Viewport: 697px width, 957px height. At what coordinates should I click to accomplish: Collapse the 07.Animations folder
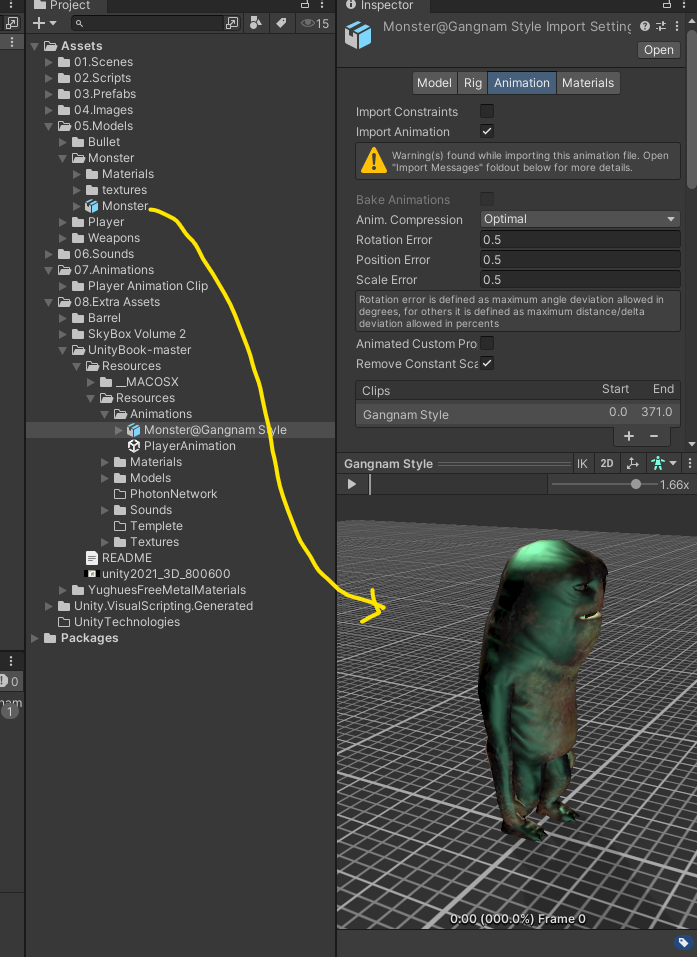point(49,270)
